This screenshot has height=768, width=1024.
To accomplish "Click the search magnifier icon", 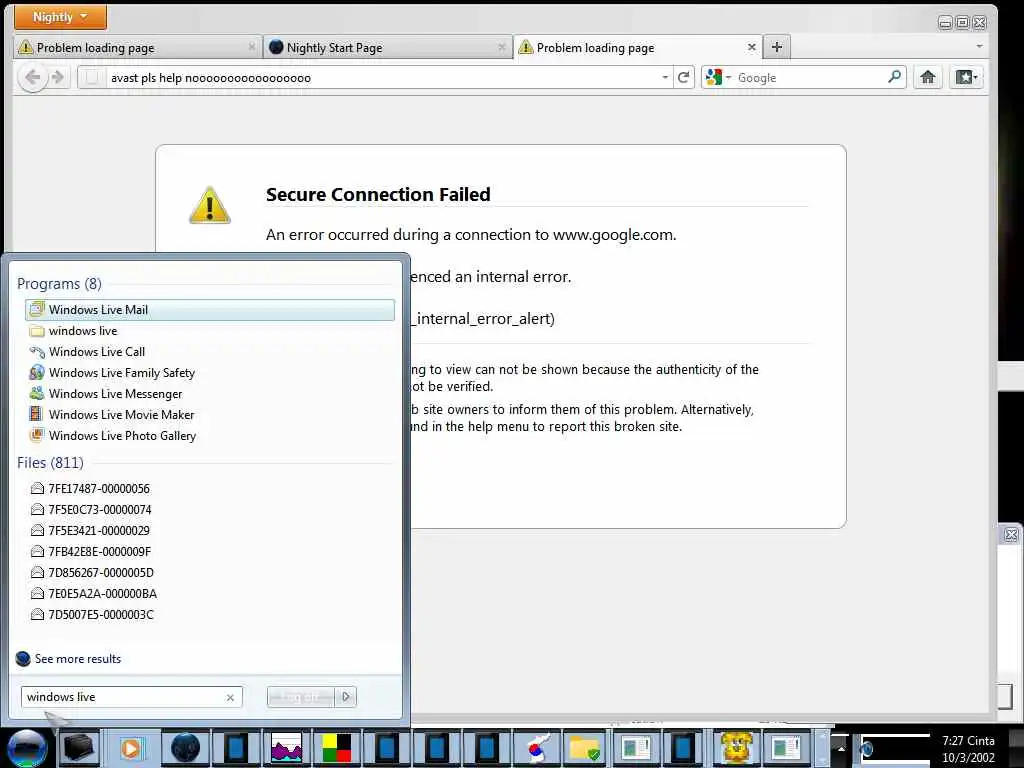I will coord(895,77).
